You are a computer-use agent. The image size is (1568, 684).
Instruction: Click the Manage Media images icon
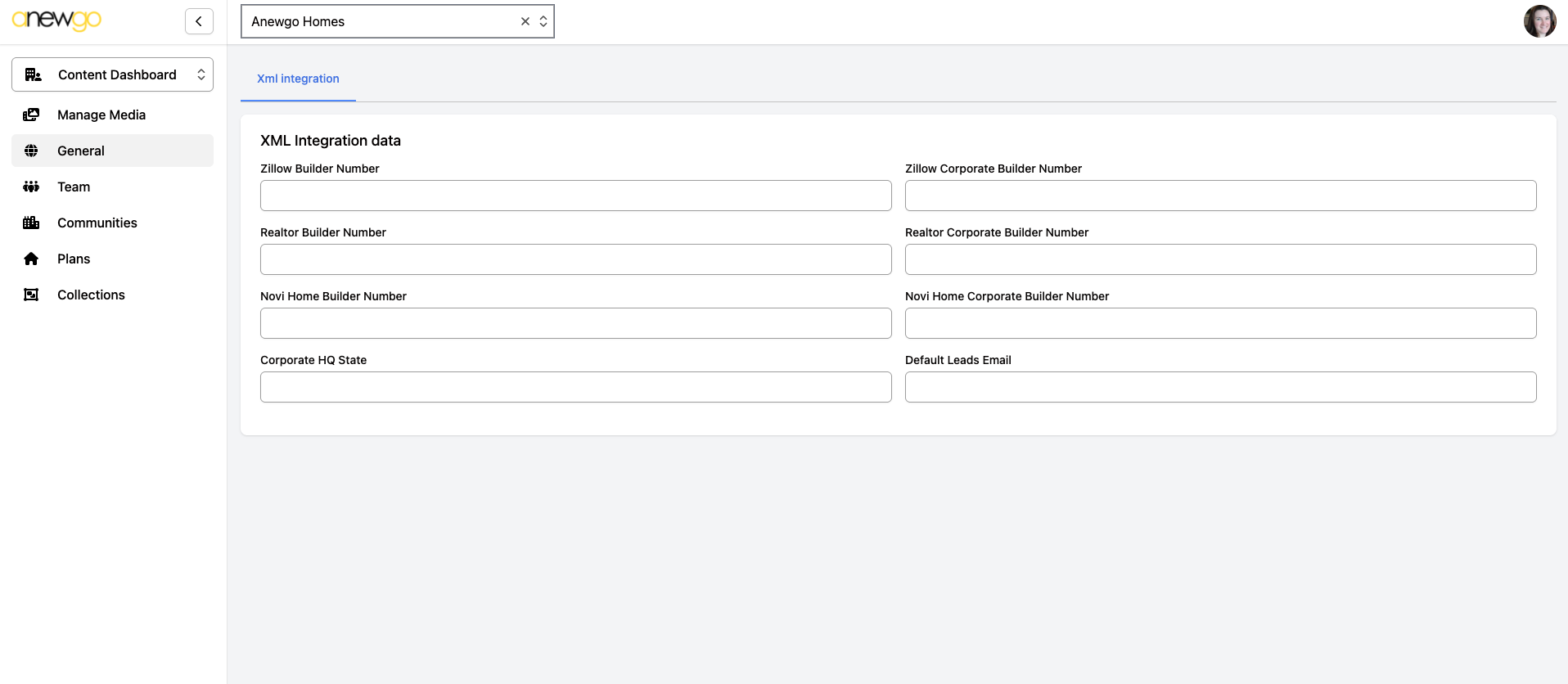31,115
